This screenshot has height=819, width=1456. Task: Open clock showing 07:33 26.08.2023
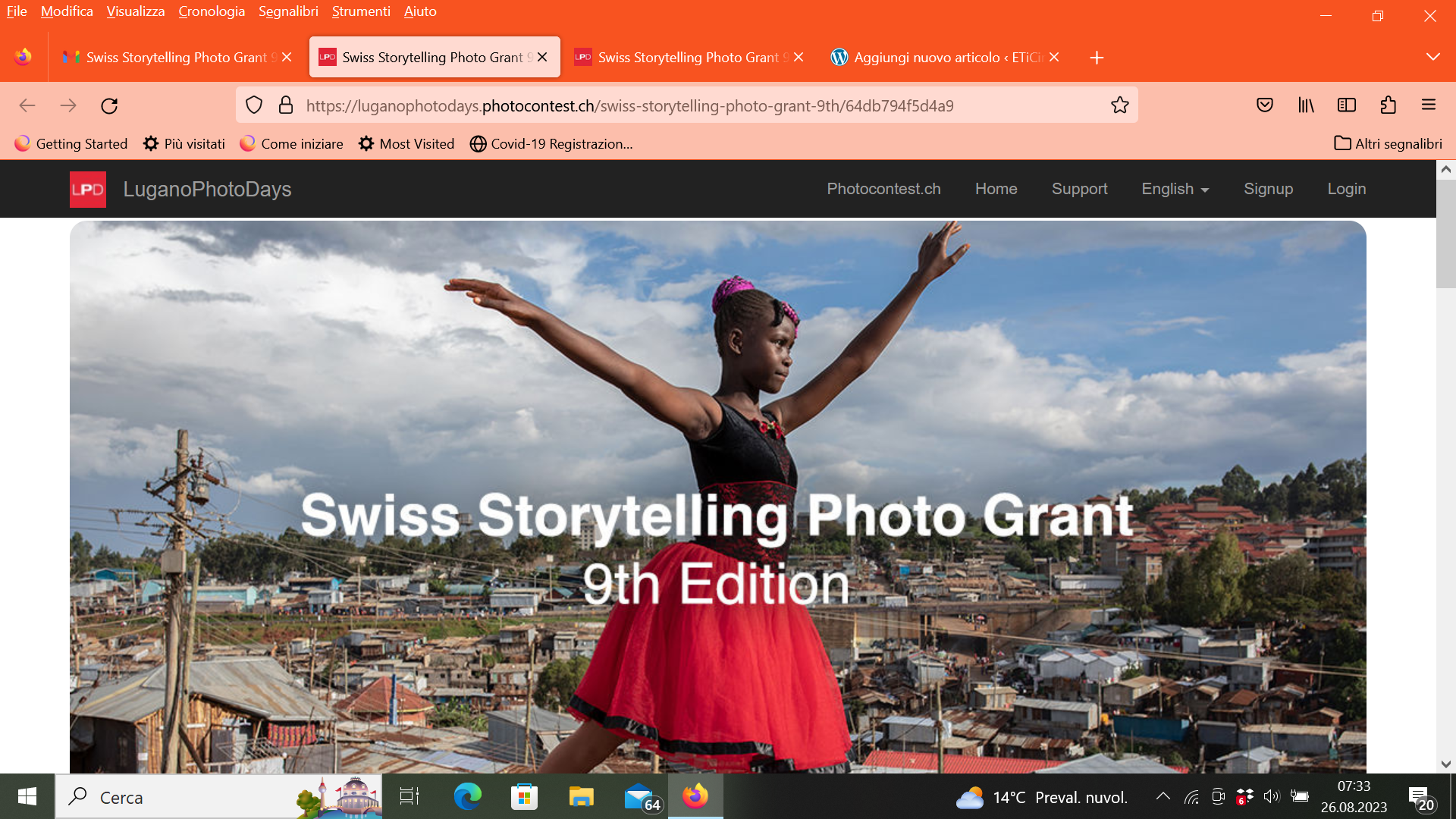(1354, 797)
